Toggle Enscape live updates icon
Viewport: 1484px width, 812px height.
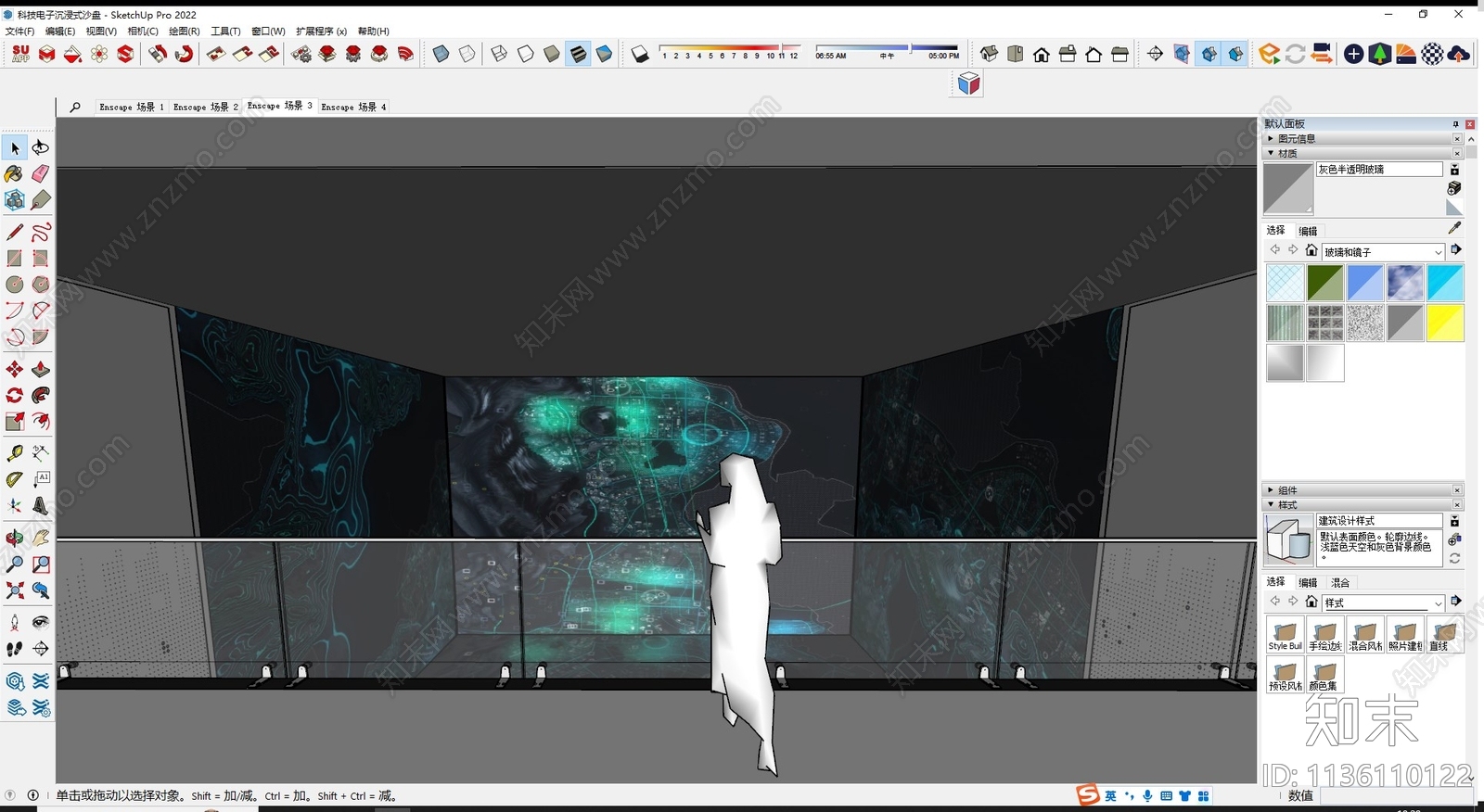tap(1296, 55)
